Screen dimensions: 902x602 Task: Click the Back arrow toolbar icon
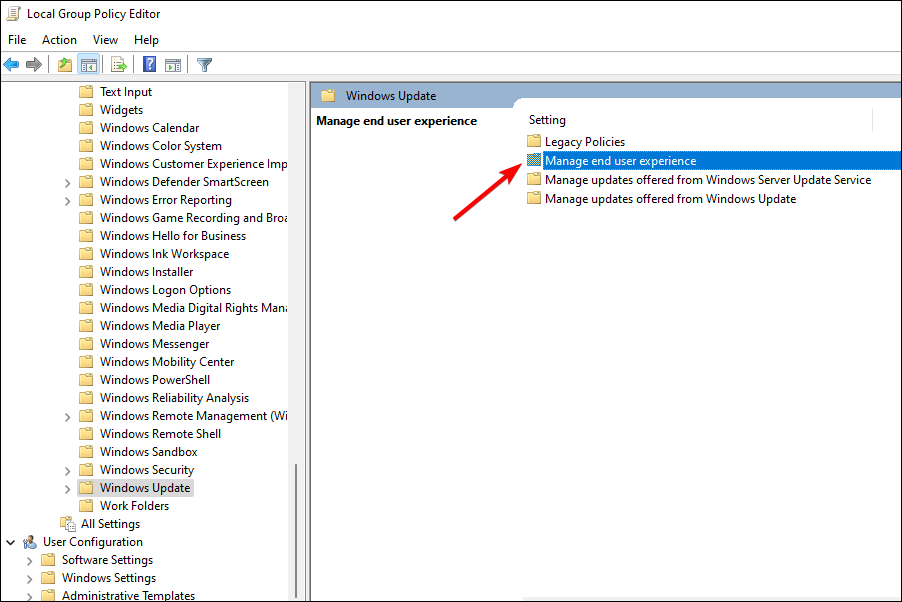pos(11,64)
